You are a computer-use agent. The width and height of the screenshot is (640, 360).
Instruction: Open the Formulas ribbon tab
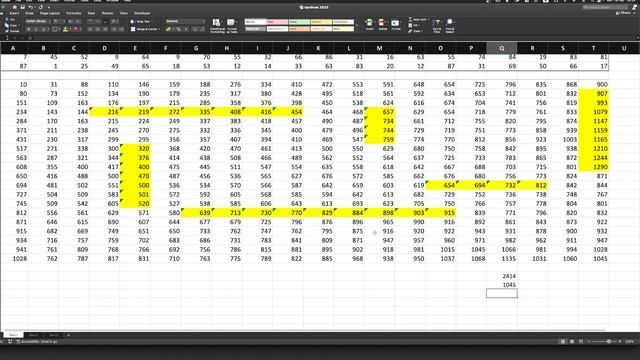pyautogui.click(x=73, y=13)
